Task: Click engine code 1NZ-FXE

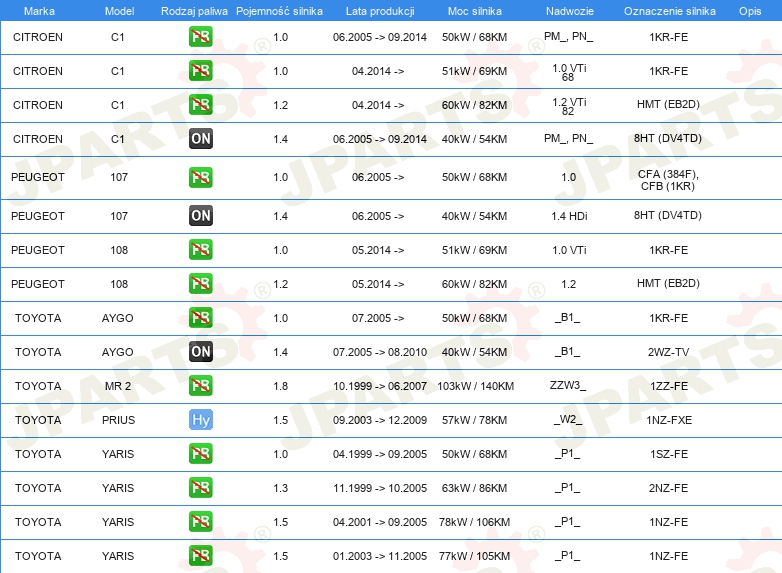Action: (x=669, y=420)
